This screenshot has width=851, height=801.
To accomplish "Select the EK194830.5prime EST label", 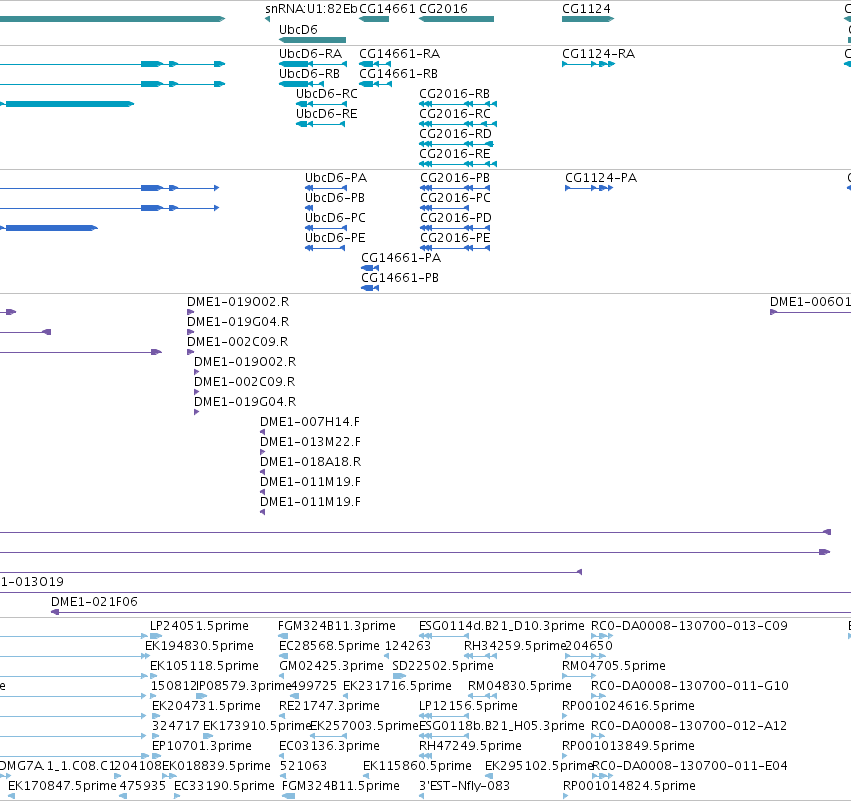I will pos(199,646).
